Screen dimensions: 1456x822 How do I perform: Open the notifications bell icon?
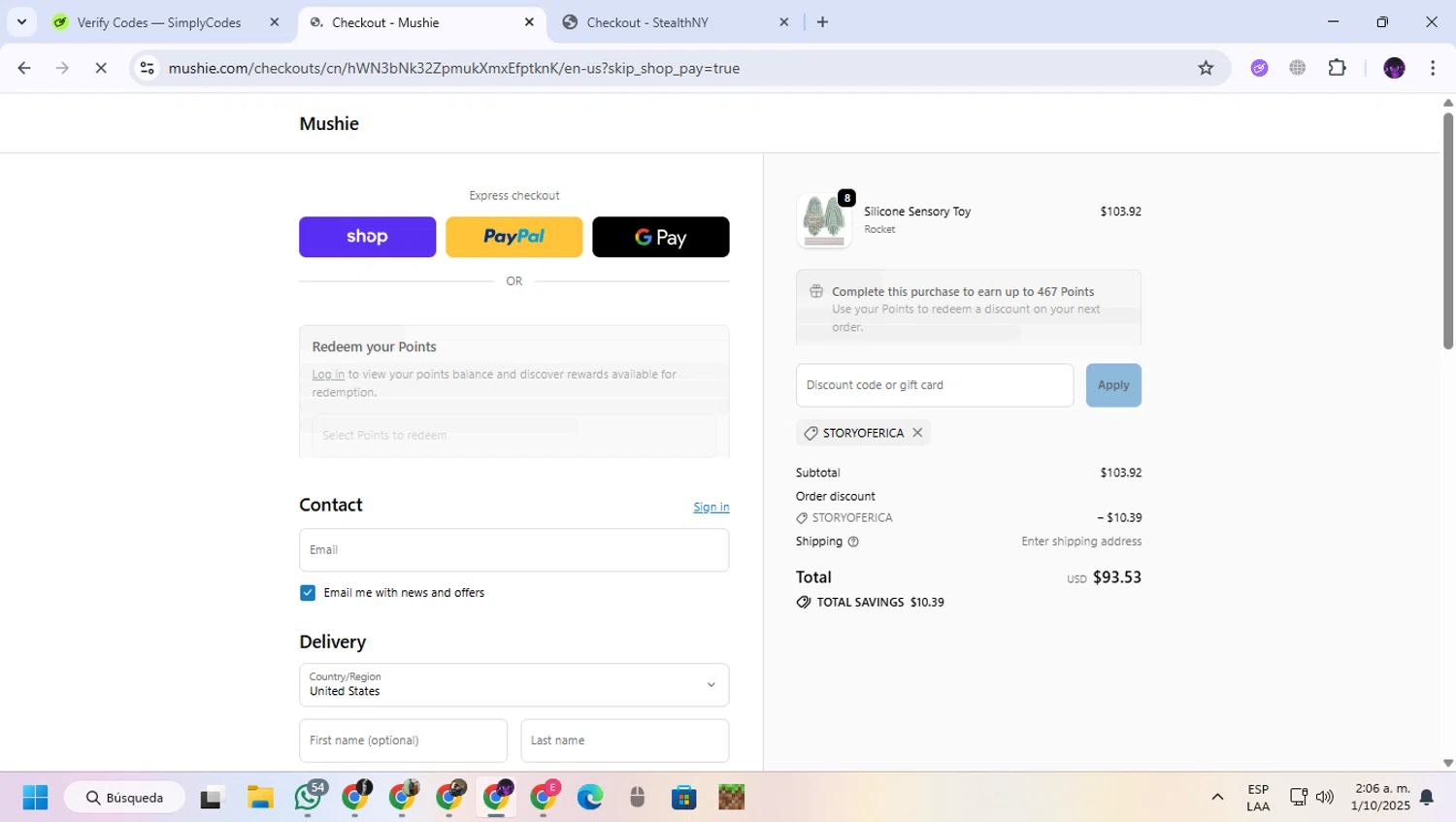click(x=1427, y=798)
